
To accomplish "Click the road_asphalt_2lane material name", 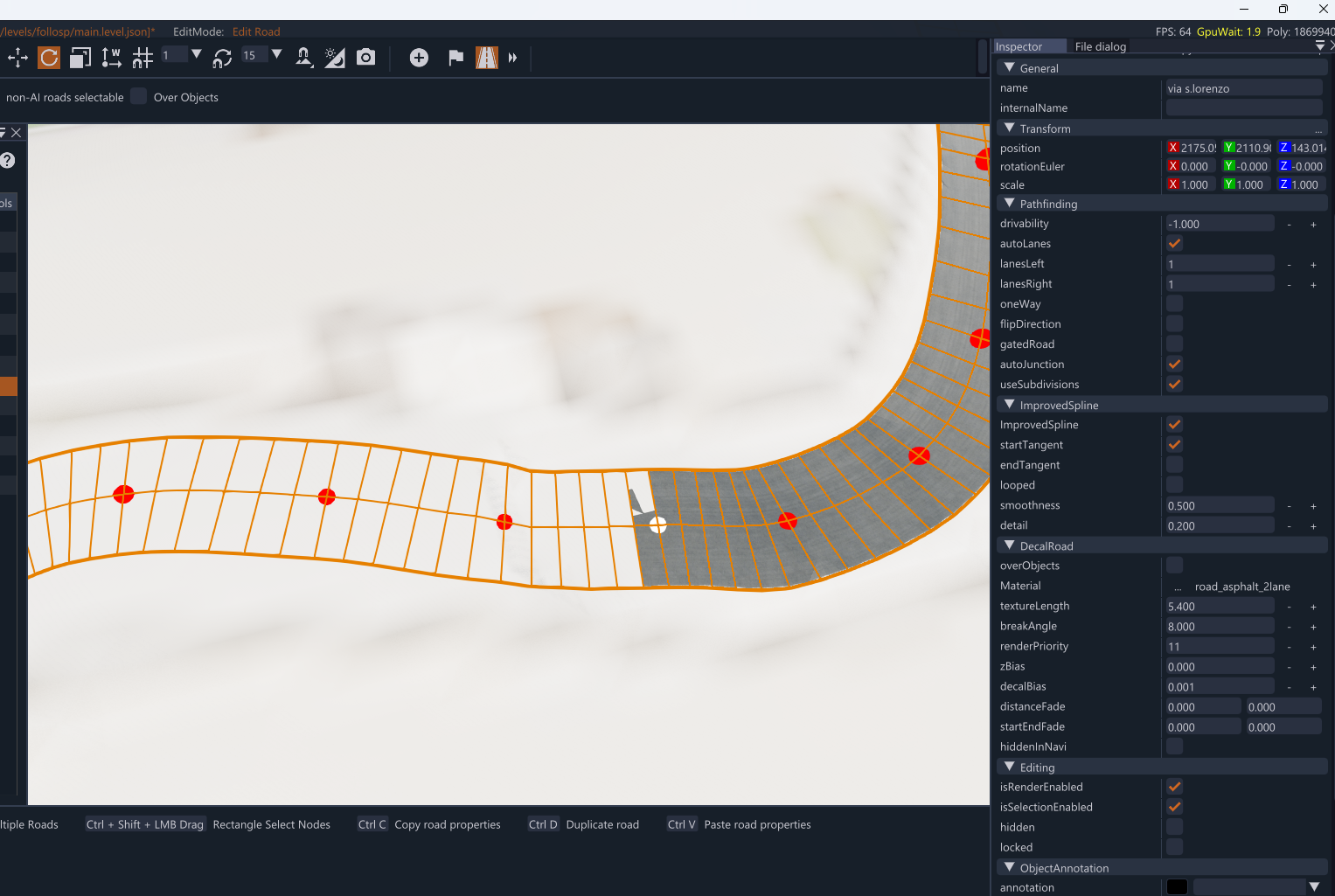I will (x=1241, y=587).
